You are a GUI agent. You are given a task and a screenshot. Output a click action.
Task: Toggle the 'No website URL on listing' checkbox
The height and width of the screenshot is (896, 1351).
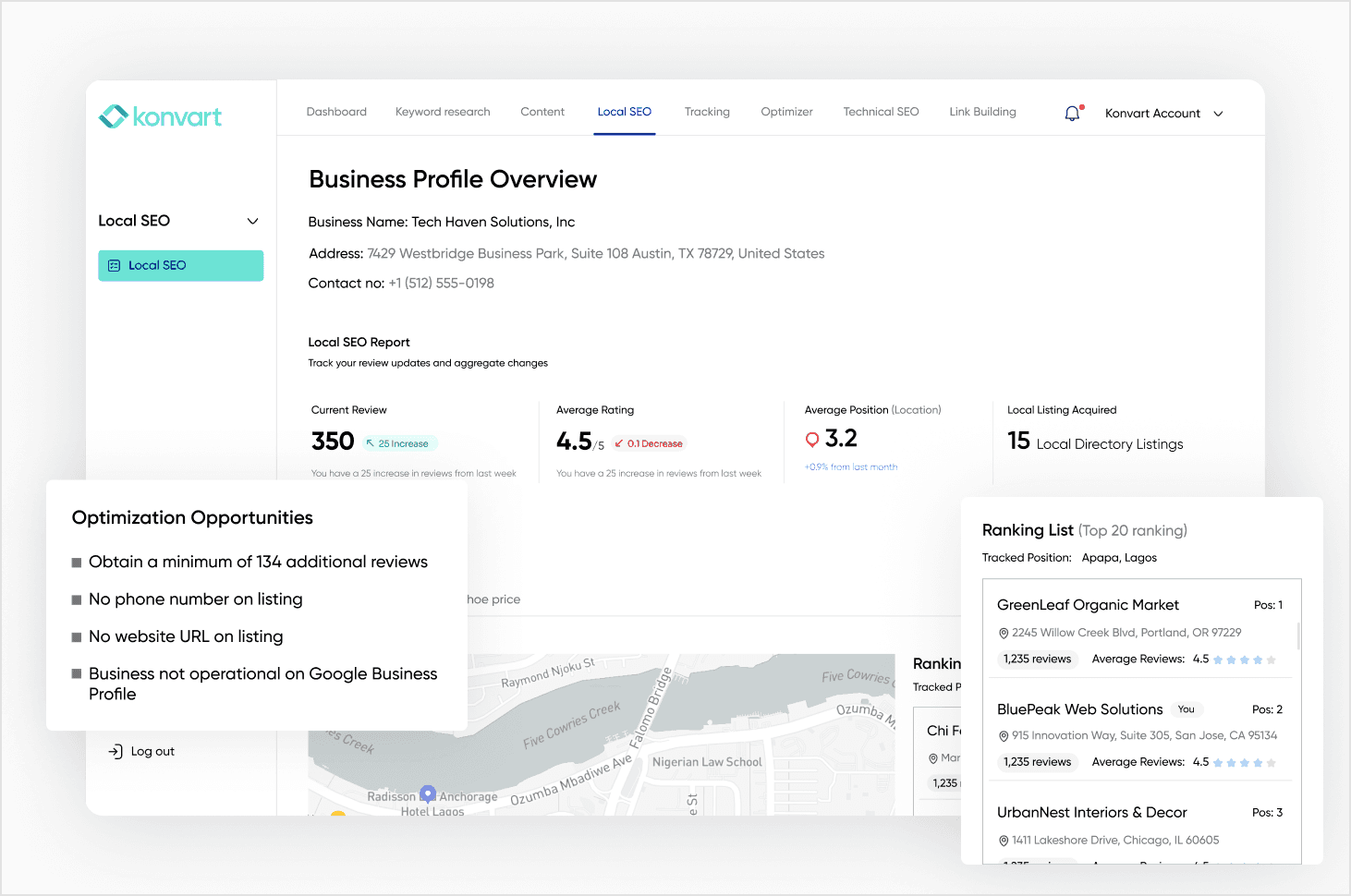[76, 636]
